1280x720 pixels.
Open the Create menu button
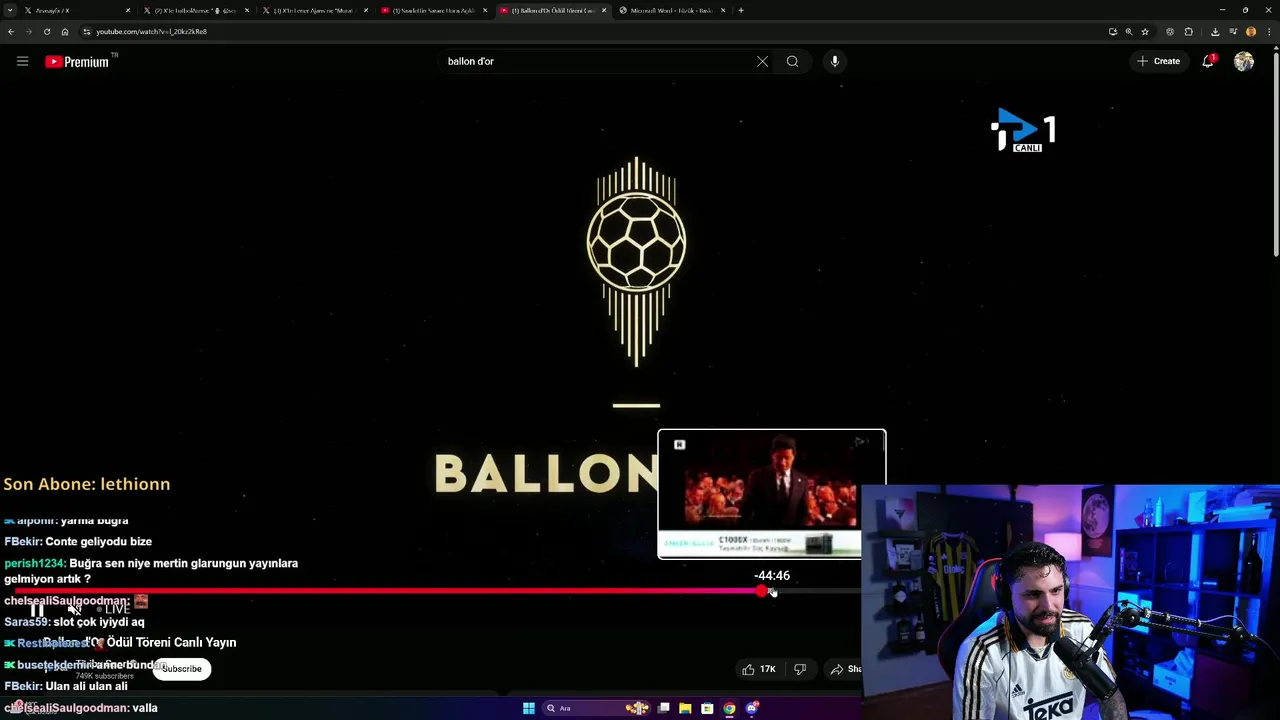1158,61
